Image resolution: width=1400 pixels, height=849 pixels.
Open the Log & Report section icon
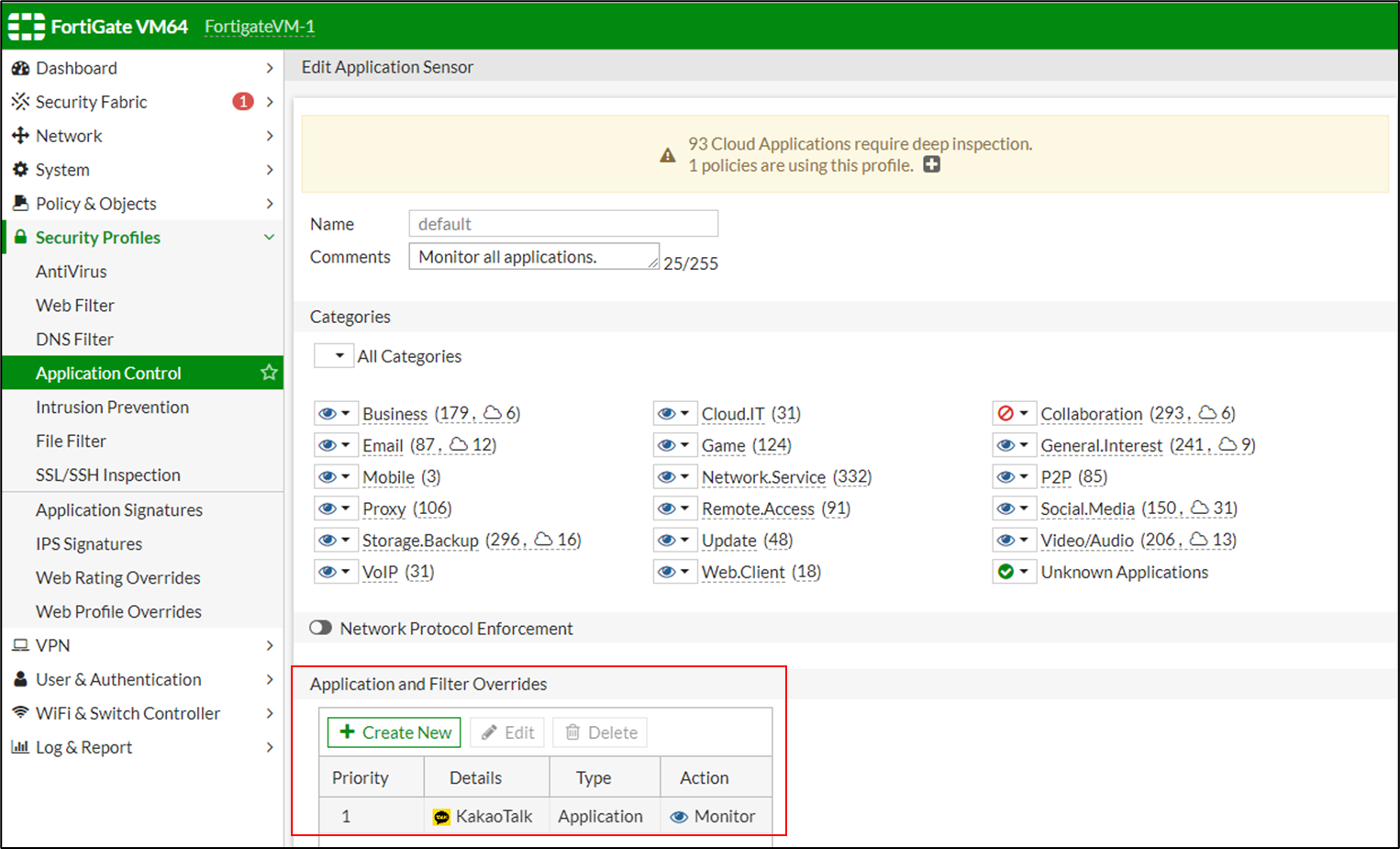pyautogui.click(x=19, y=747)
